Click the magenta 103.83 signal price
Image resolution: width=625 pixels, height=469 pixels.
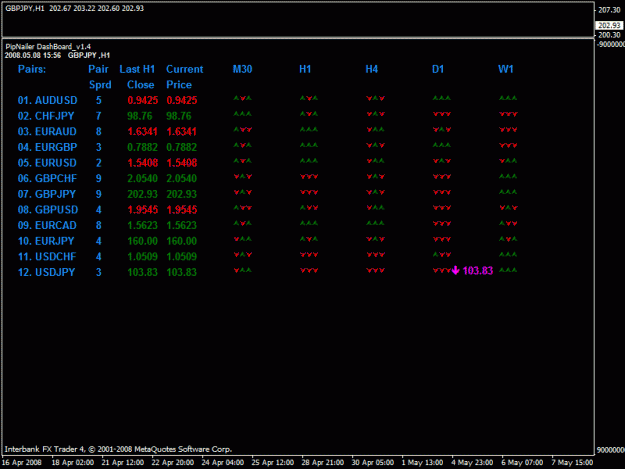click(x=478, y=271)
